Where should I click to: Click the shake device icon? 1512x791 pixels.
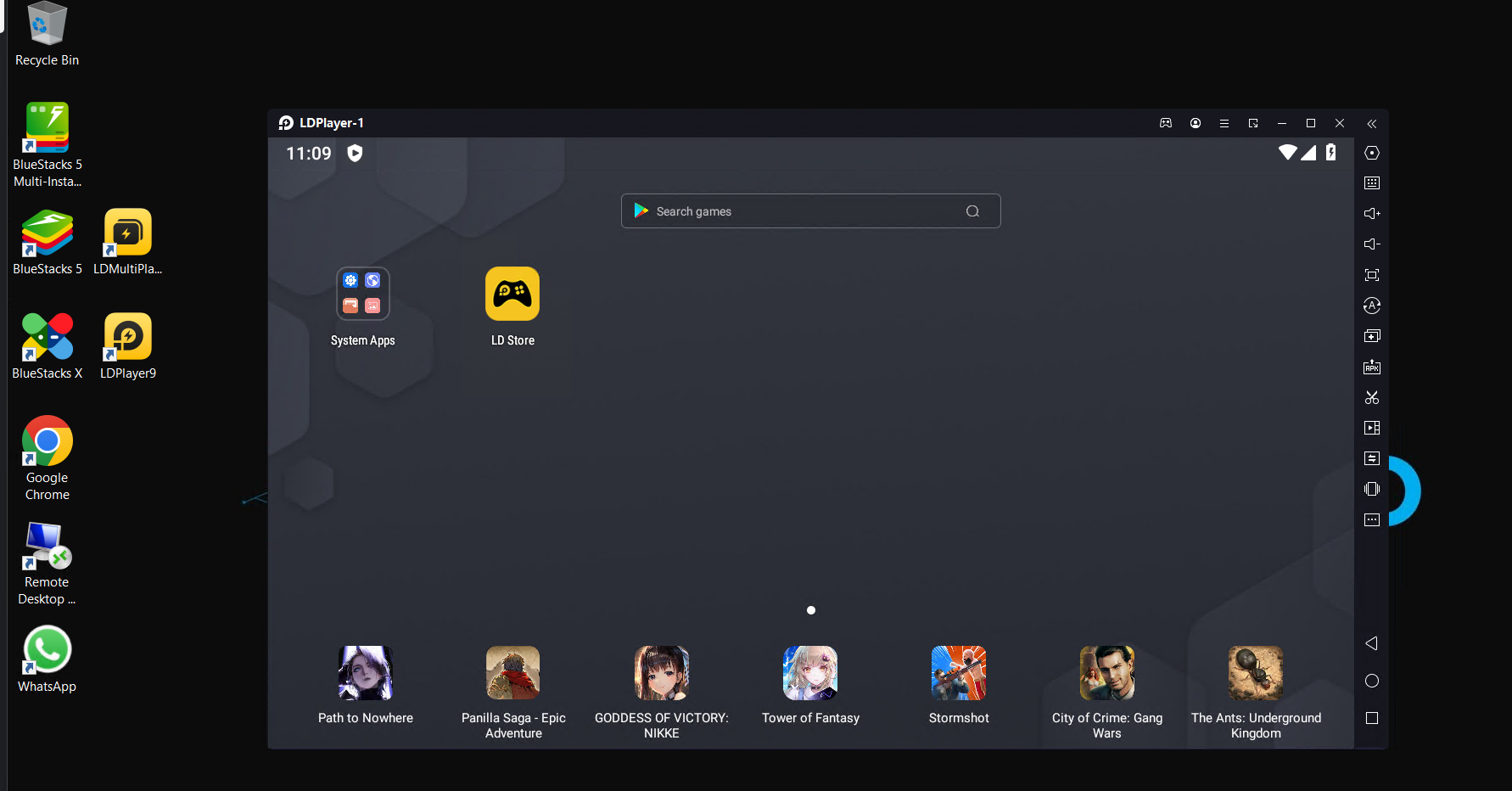(x=1372, y=489)
